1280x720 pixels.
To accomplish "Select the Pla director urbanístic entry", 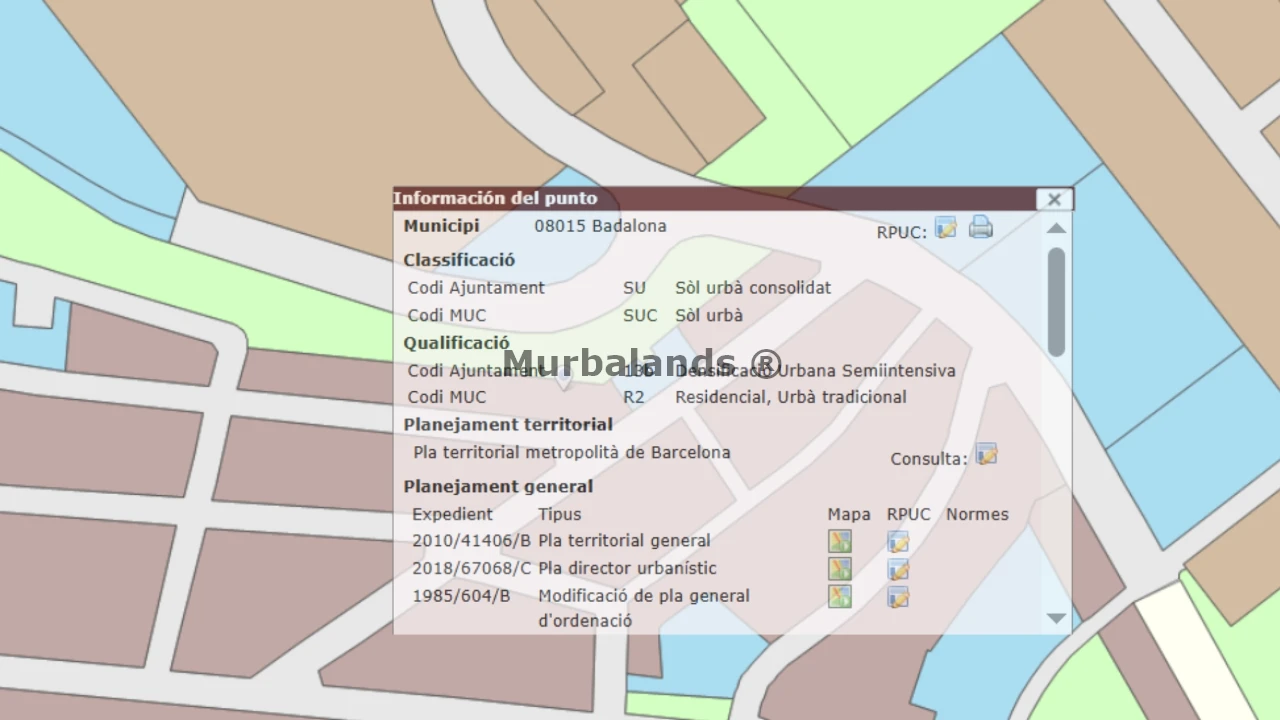I will coord(627,568).
